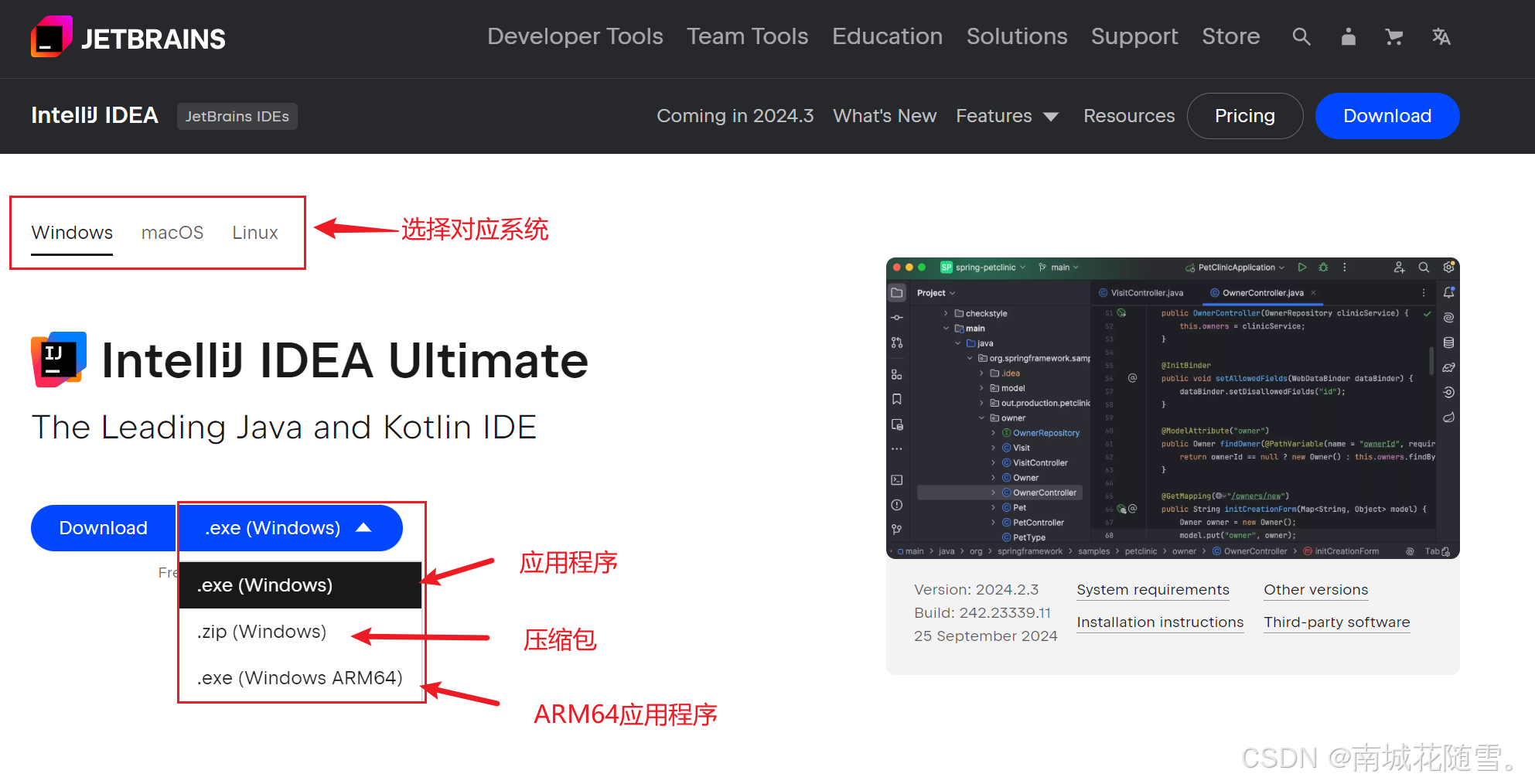This screenshot has height=784, width=1535.
Task: Choose .zip (Windows) option
Action: [300, 632]
